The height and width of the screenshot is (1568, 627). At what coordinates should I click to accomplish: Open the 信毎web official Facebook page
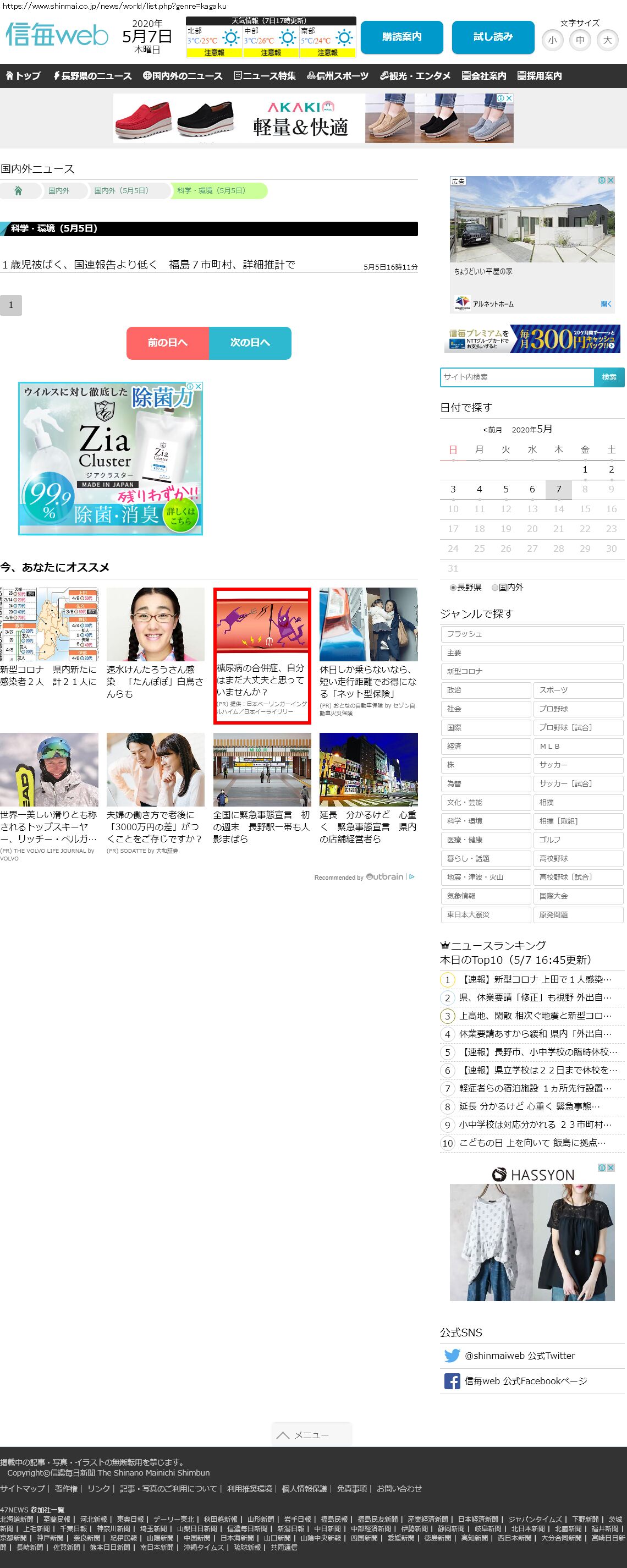click(525, 1381)
